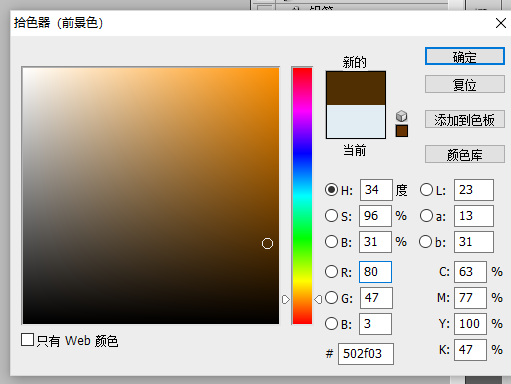511x384 pixels.
Task: Click the Lab a field showing 13
Action: [474, 216]
